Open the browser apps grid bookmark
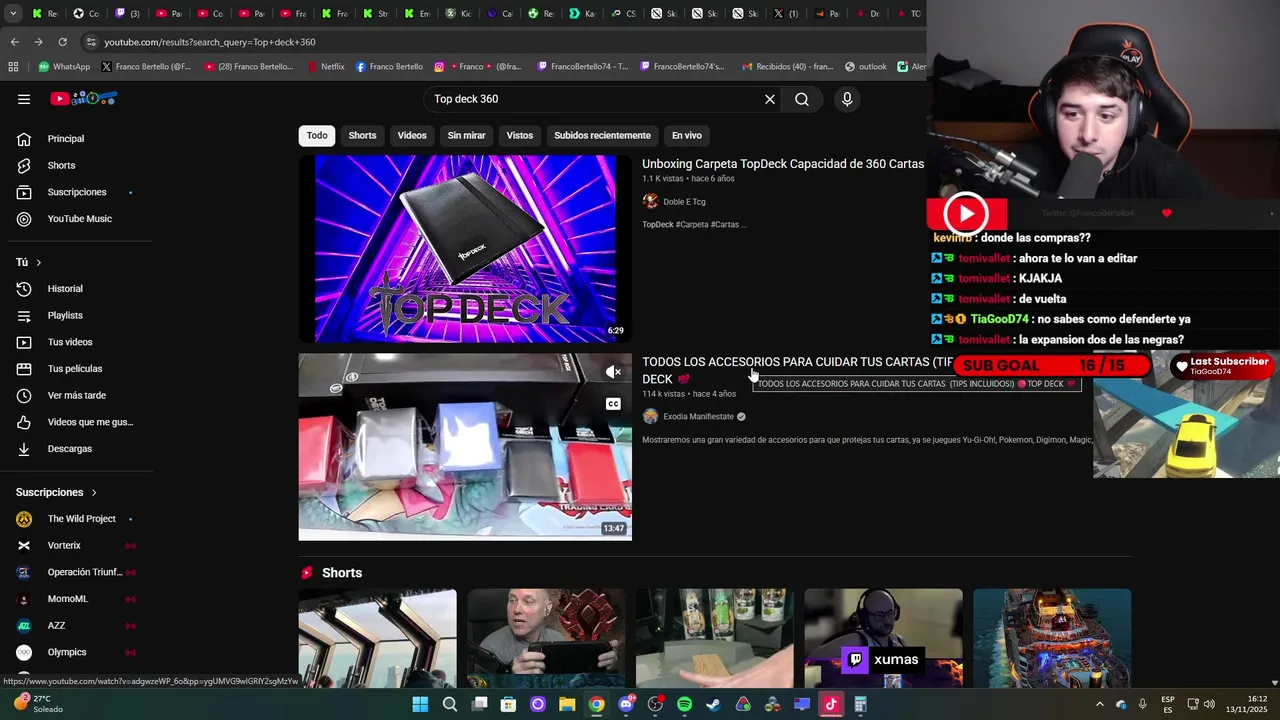This screenshot has width=1280, height=720. (x=13, y=67)
